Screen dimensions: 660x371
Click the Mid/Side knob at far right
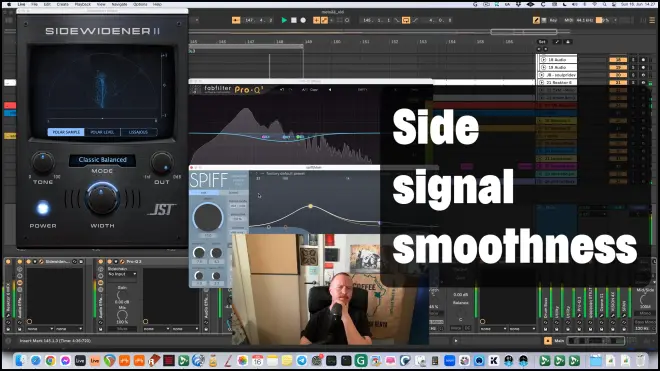(644, 299)
